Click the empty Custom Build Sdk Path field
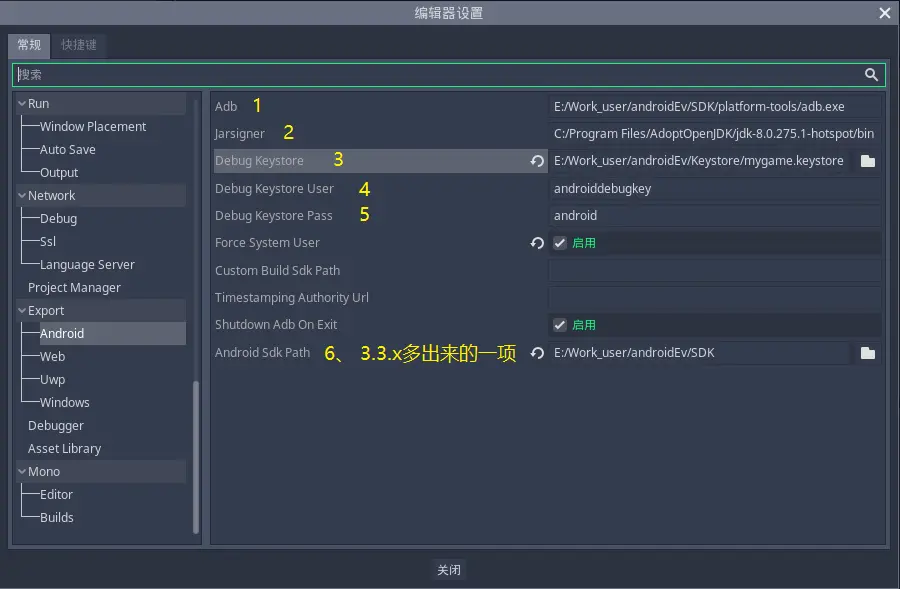The image size is (900, 589). [x=715, y=270]
